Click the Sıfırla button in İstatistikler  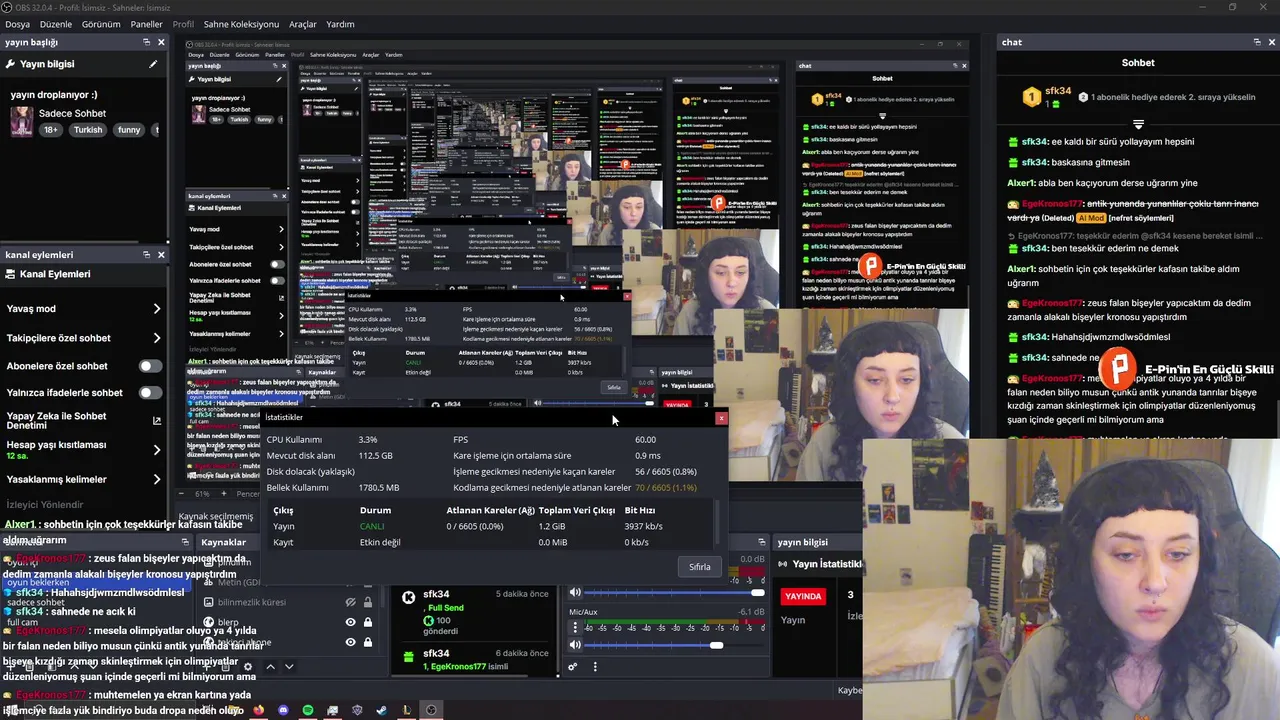(700, 567)
